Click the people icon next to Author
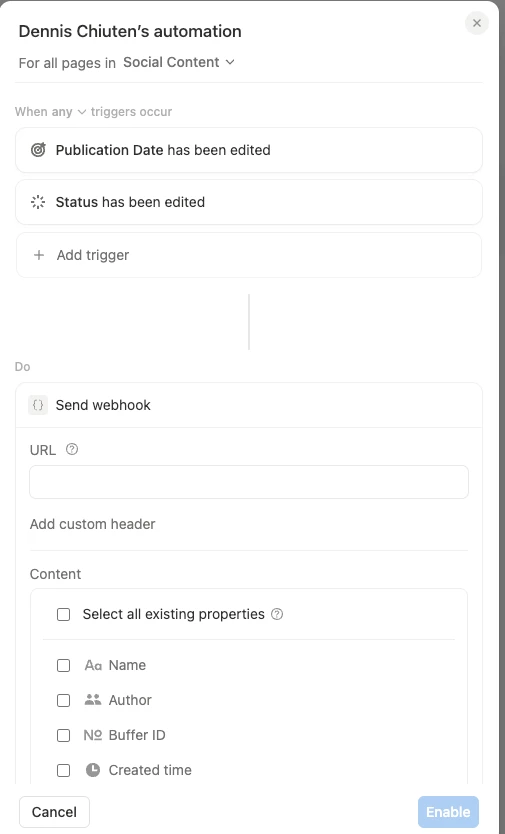 coord(93,700)
